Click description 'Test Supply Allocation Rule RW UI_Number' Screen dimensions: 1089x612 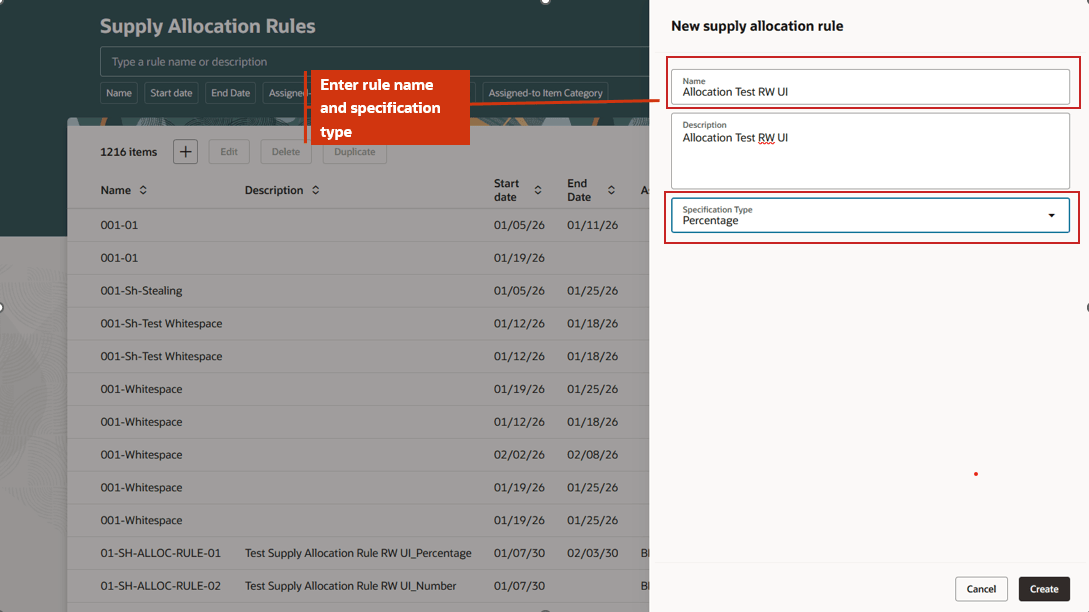(x=350, y=586)
